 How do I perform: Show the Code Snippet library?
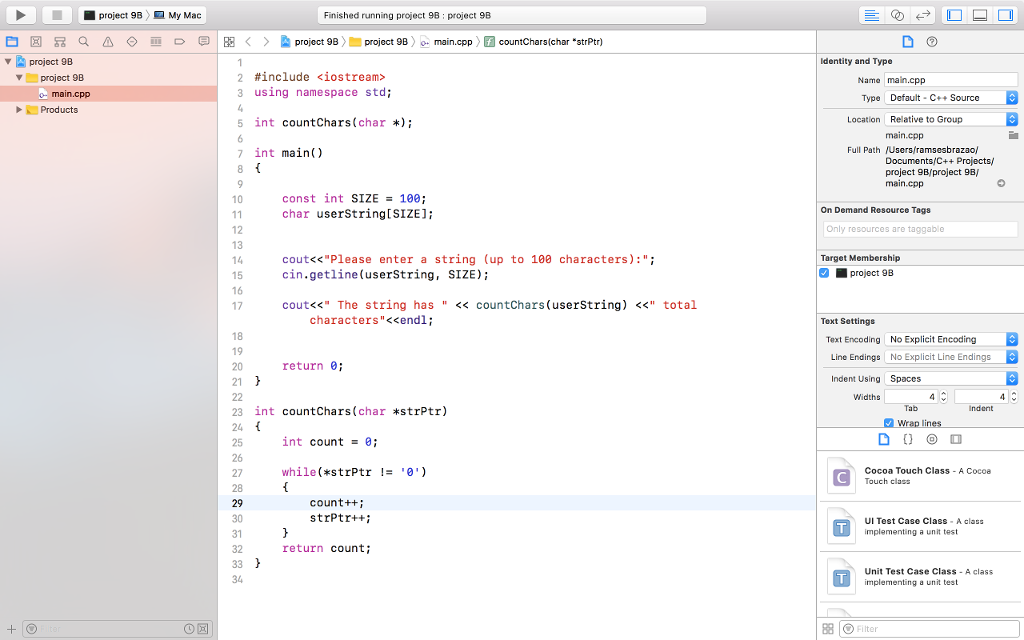click(x=908, y=439)
